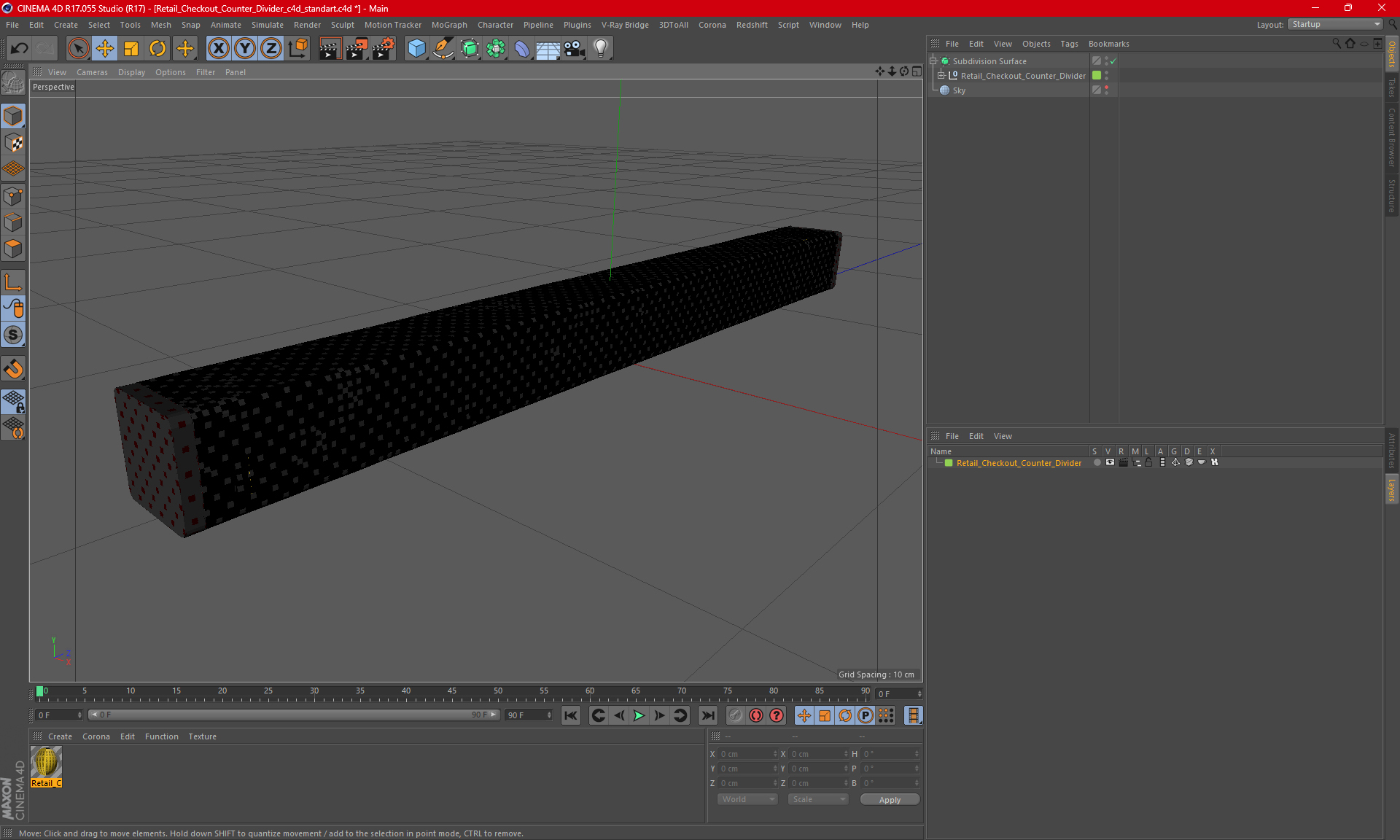Click the coordinate system icon
The image size is (1400, 840).
pos(298,49)
